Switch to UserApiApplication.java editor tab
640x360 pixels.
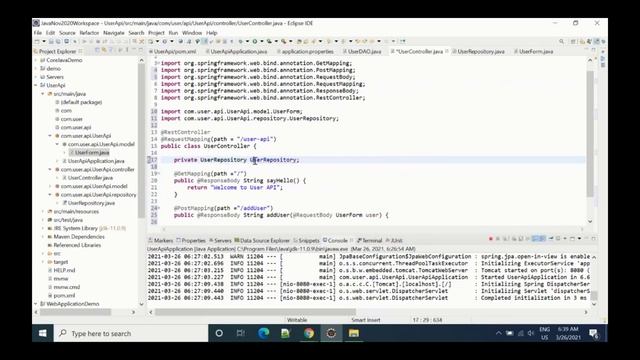[x=238, y=51]
